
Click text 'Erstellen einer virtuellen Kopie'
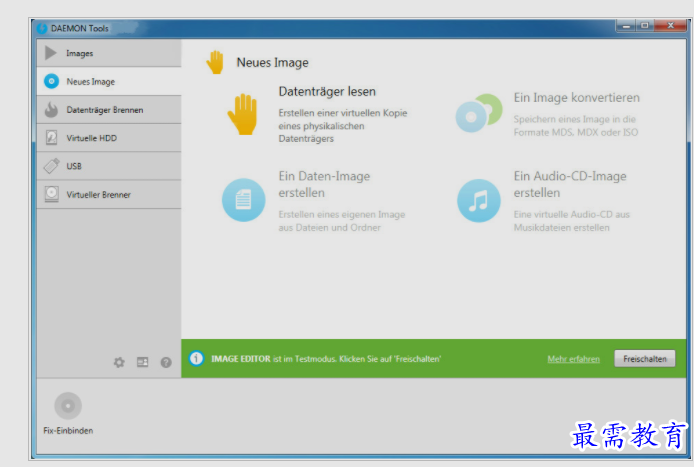pyautogui.click(x=343, y=113)
